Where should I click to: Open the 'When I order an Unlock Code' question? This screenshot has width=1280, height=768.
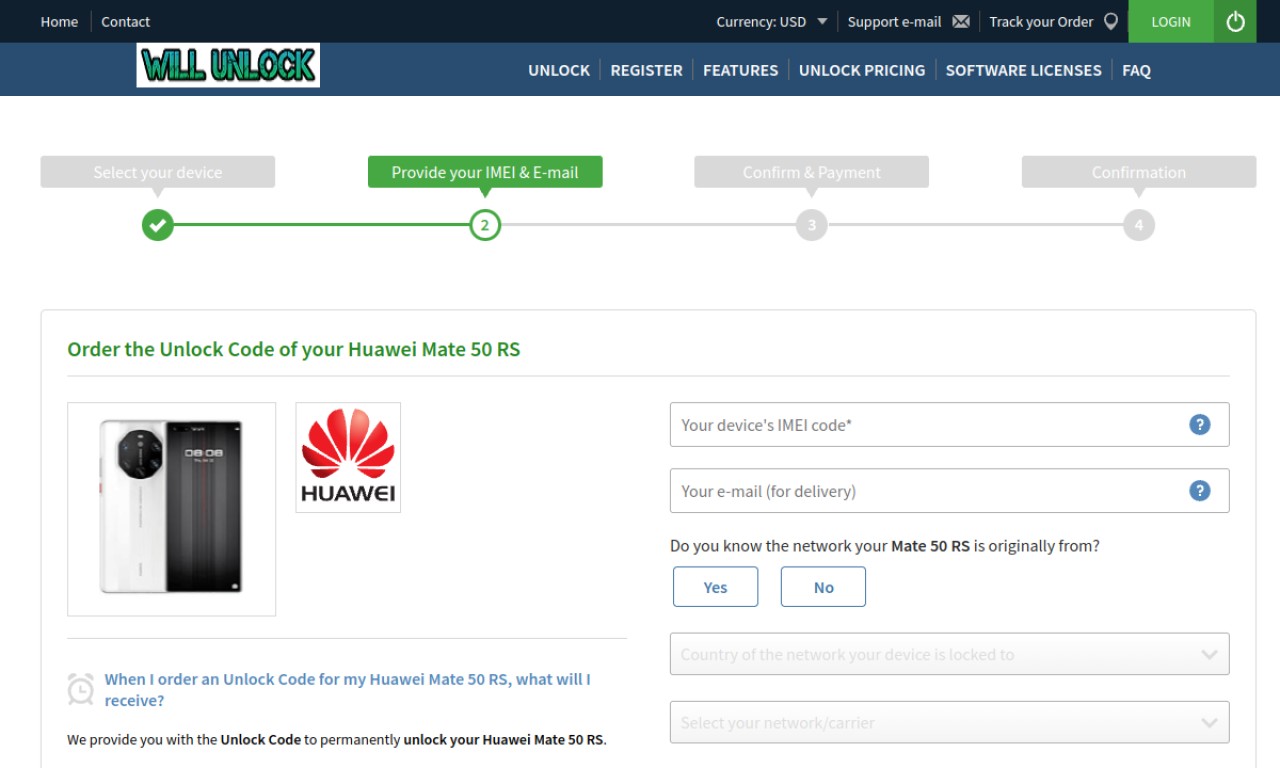(x=348, y=690)
